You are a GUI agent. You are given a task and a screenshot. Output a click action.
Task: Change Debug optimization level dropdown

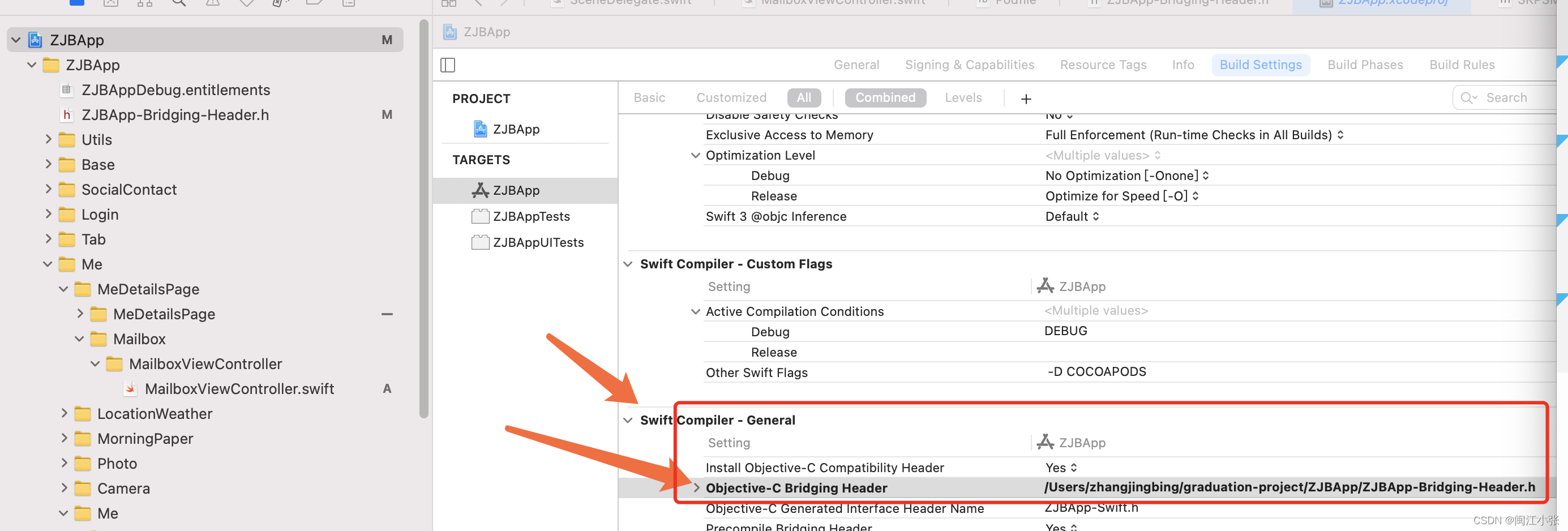point(1126,176)
